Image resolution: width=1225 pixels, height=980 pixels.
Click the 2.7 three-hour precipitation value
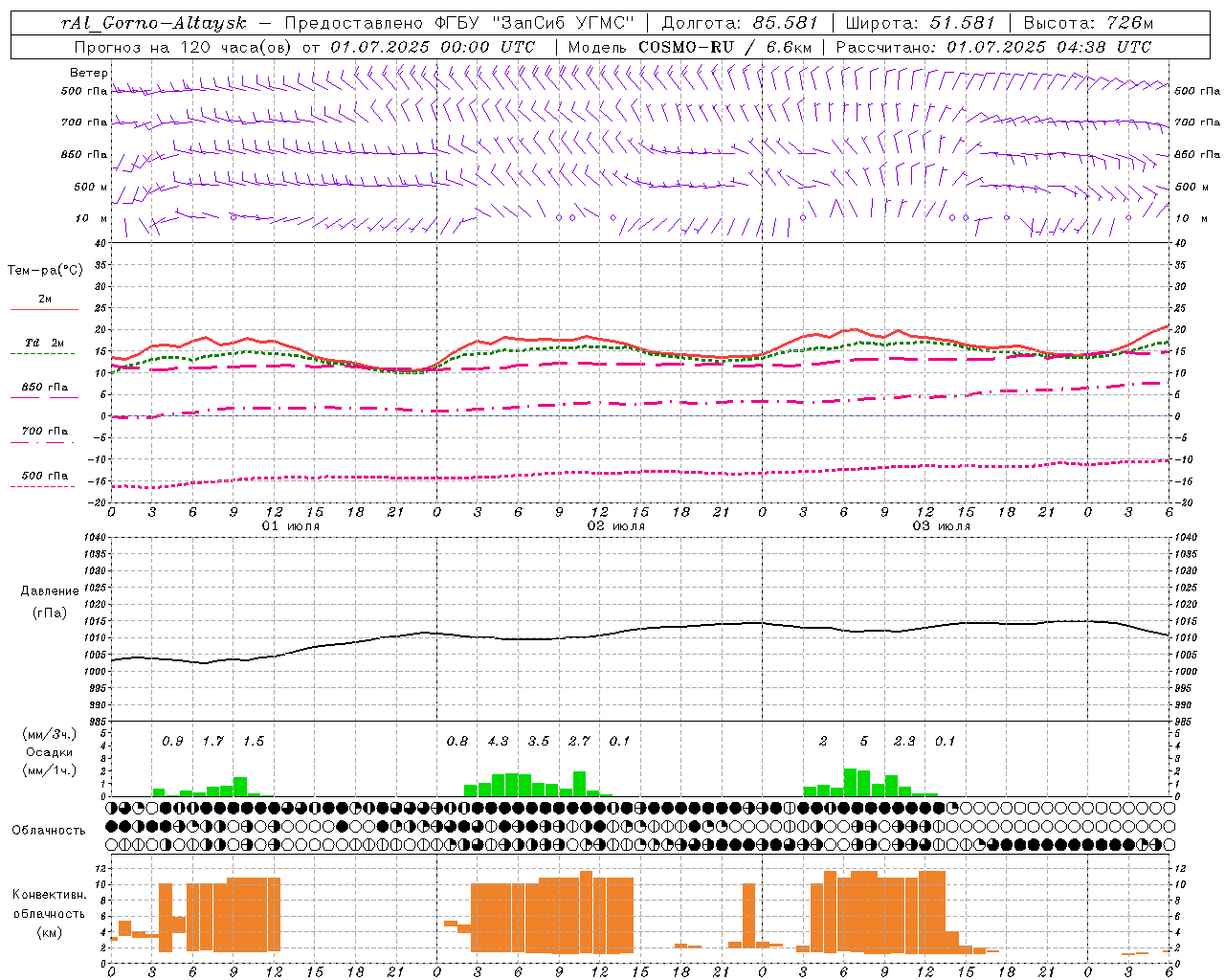(579, 741)
